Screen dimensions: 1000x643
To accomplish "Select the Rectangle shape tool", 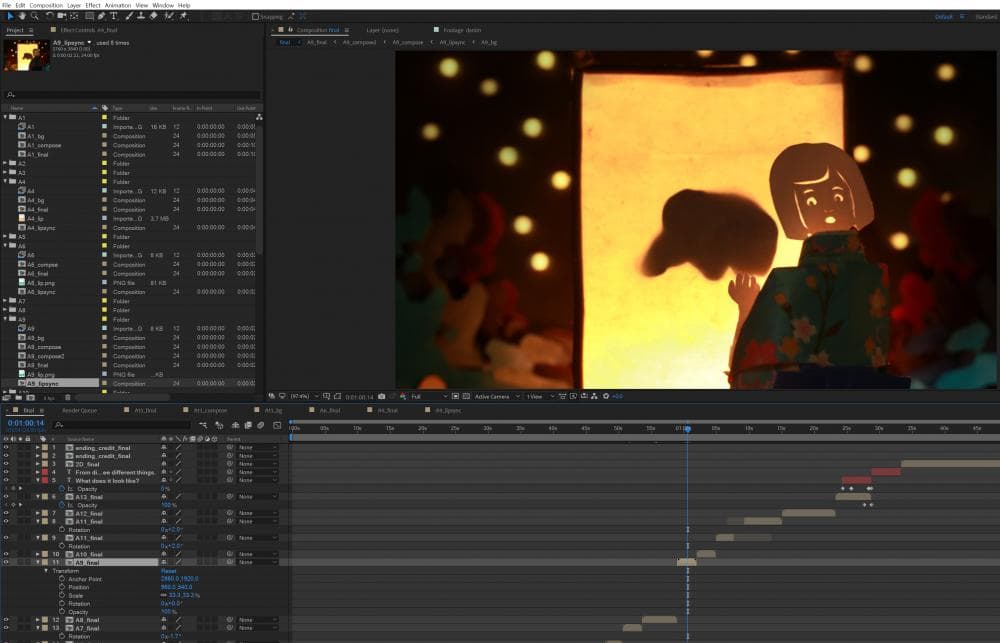I will click(89, 16).
